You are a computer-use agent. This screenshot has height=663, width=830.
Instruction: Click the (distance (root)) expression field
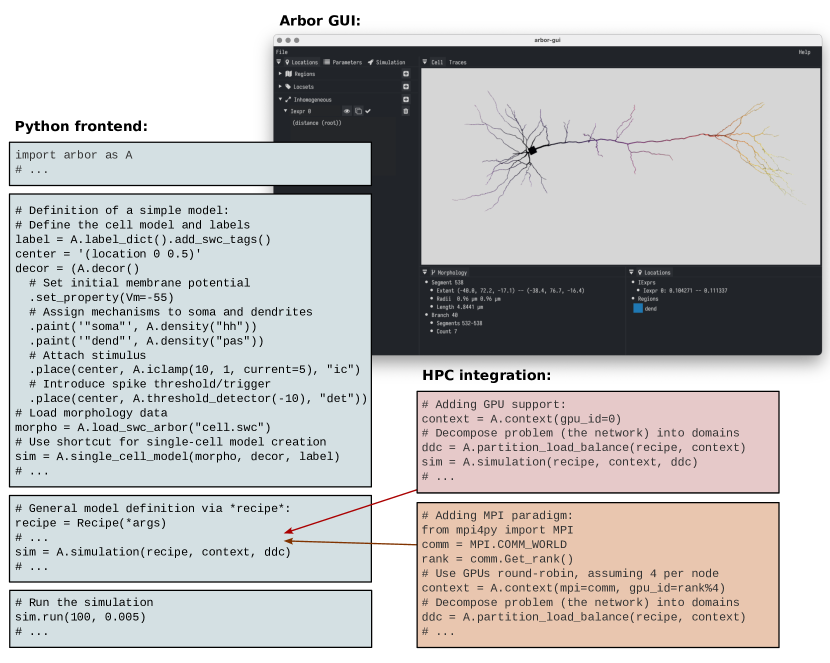pyautogui.click(x=317, y=123)
